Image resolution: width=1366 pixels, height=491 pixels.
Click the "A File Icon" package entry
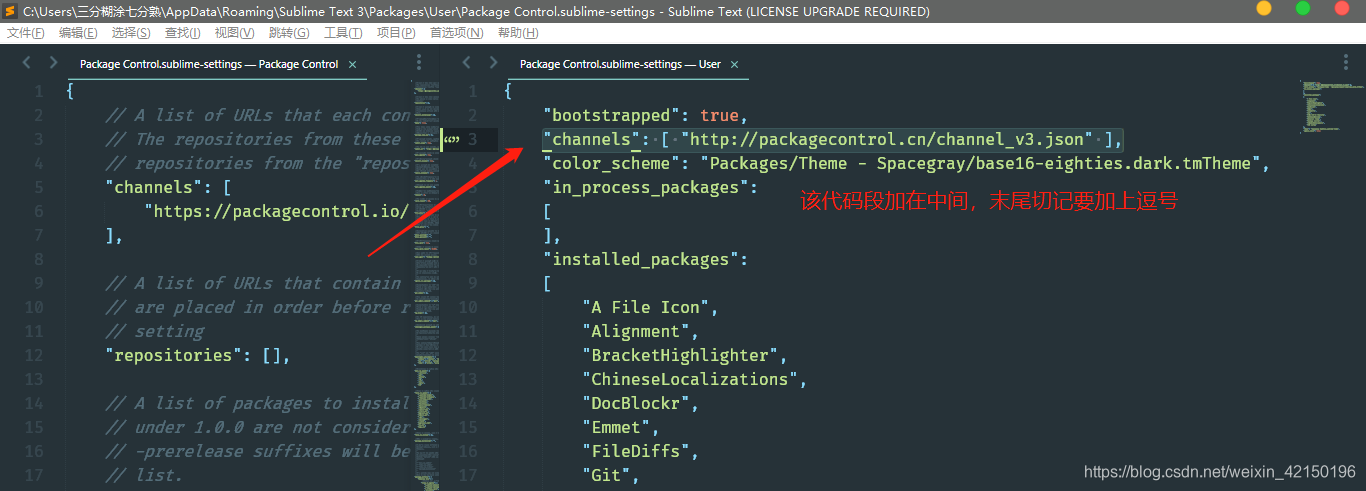coord(646,307)
